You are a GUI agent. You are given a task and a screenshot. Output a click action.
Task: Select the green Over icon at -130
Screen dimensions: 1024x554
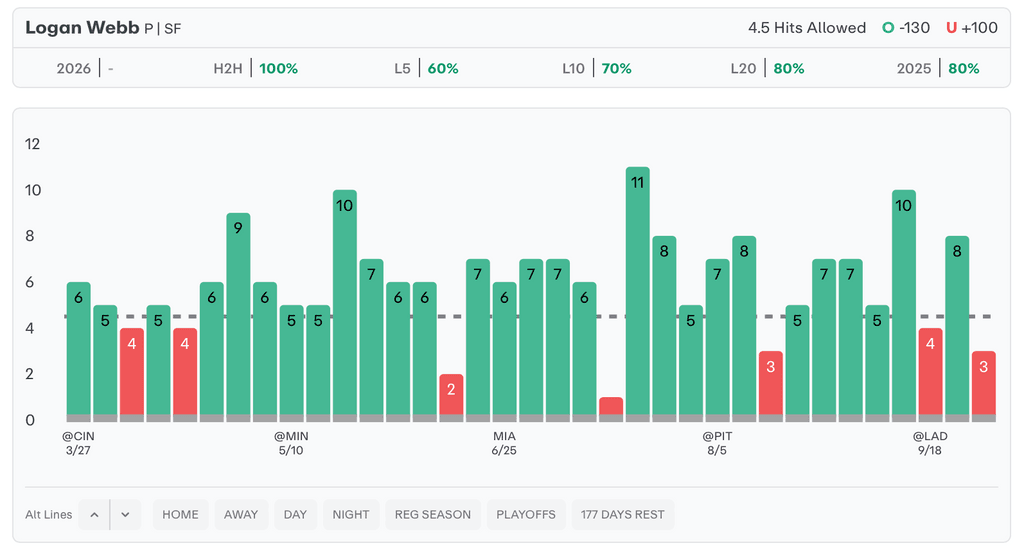(x=887, y=28)
